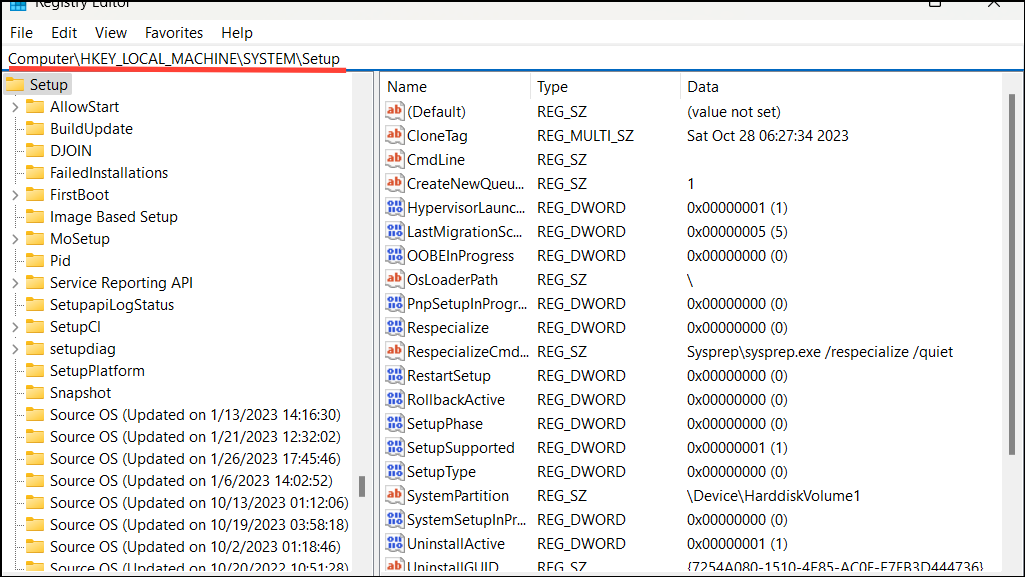Image resolution: width=1025 pixels, height=577 pixels.
Task: Click the RestartSetup DWORD icon
Action: 394,375
